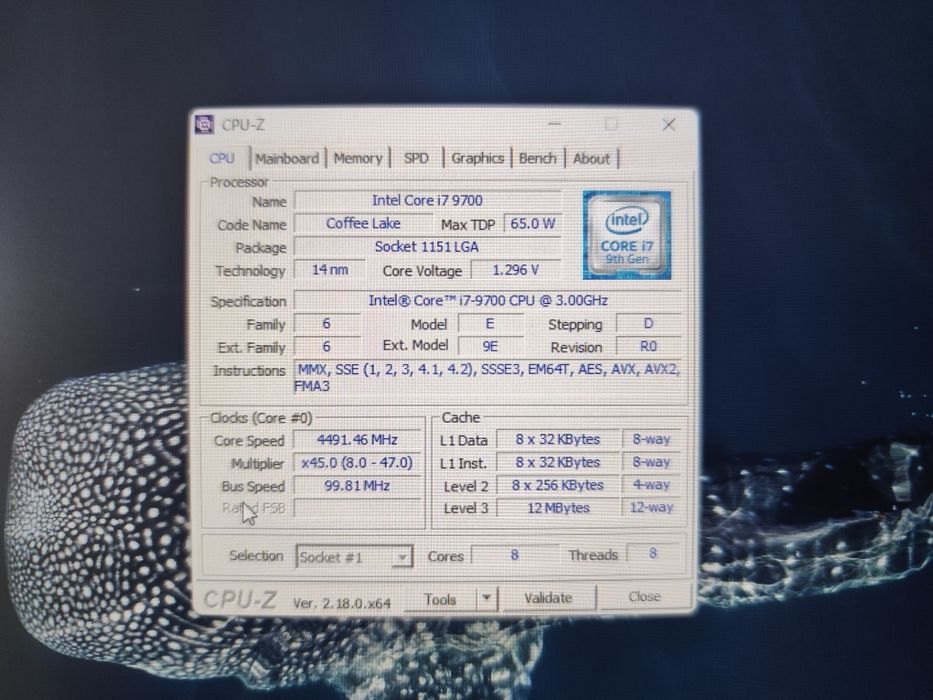Screen dimensions: 933x700
Task: Click the L1 Inst. value 8 x 32 KBytes
Action: tap(558, 462)
